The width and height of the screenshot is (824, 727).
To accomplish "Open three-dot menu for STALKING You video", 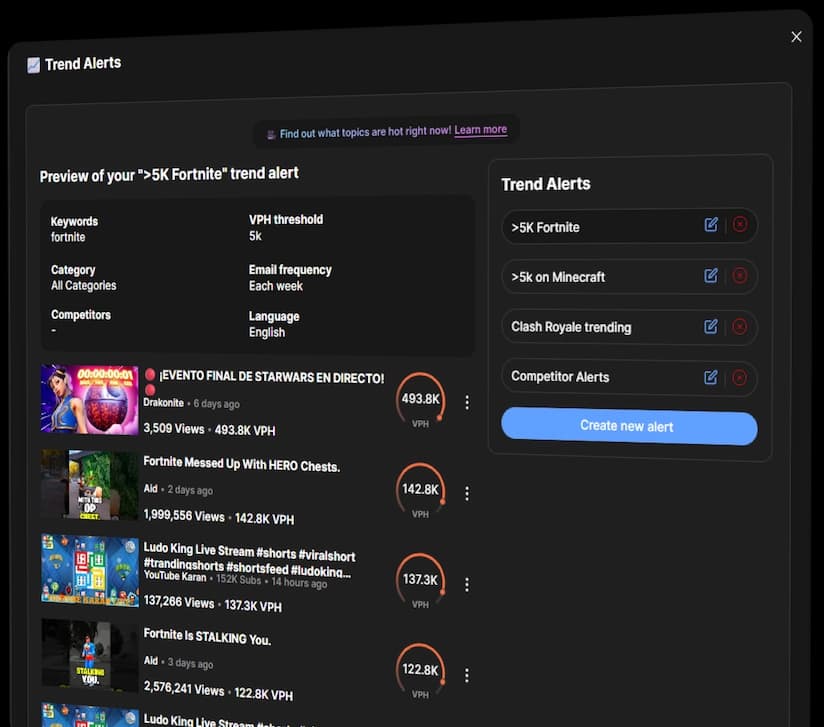I will tap(467, 675).
